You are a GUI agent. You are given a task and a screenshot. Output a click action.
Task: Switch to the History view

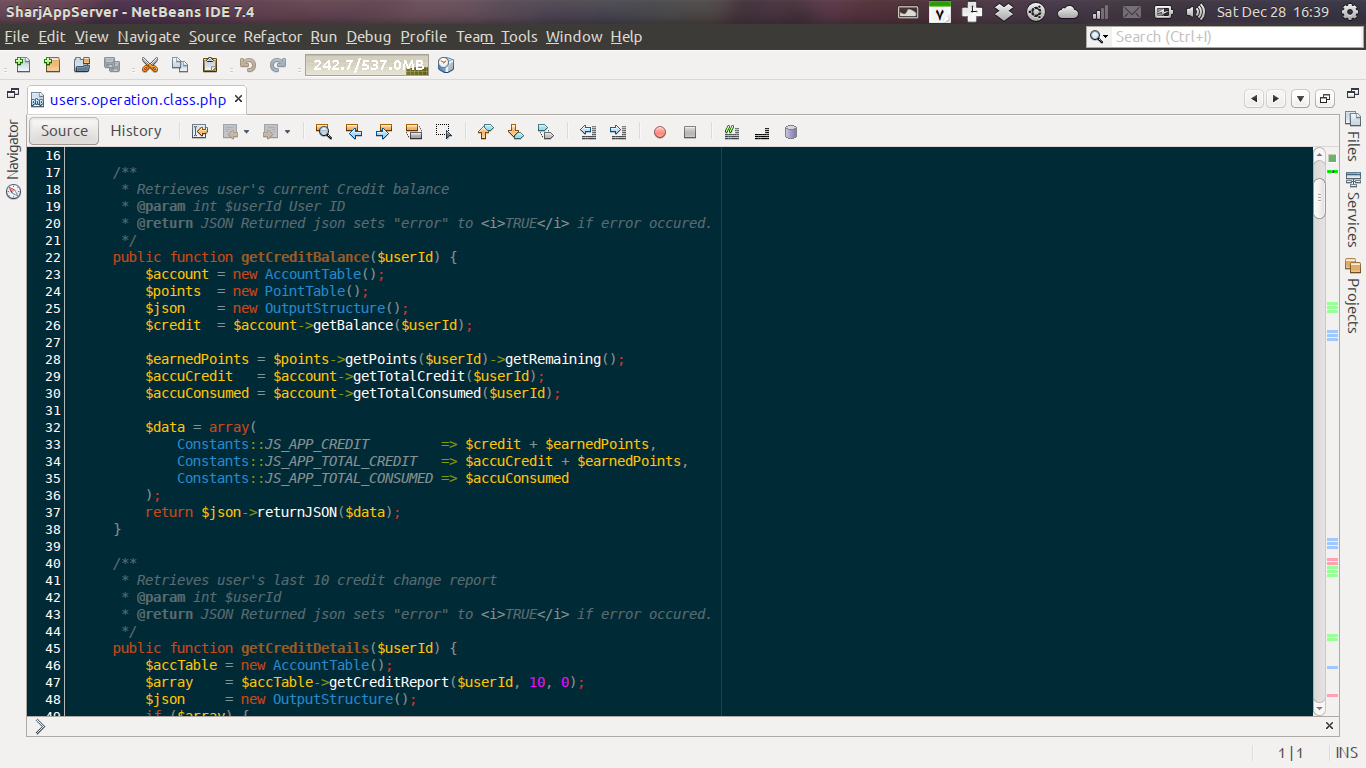pyautogui.click(x=136, y=131)
